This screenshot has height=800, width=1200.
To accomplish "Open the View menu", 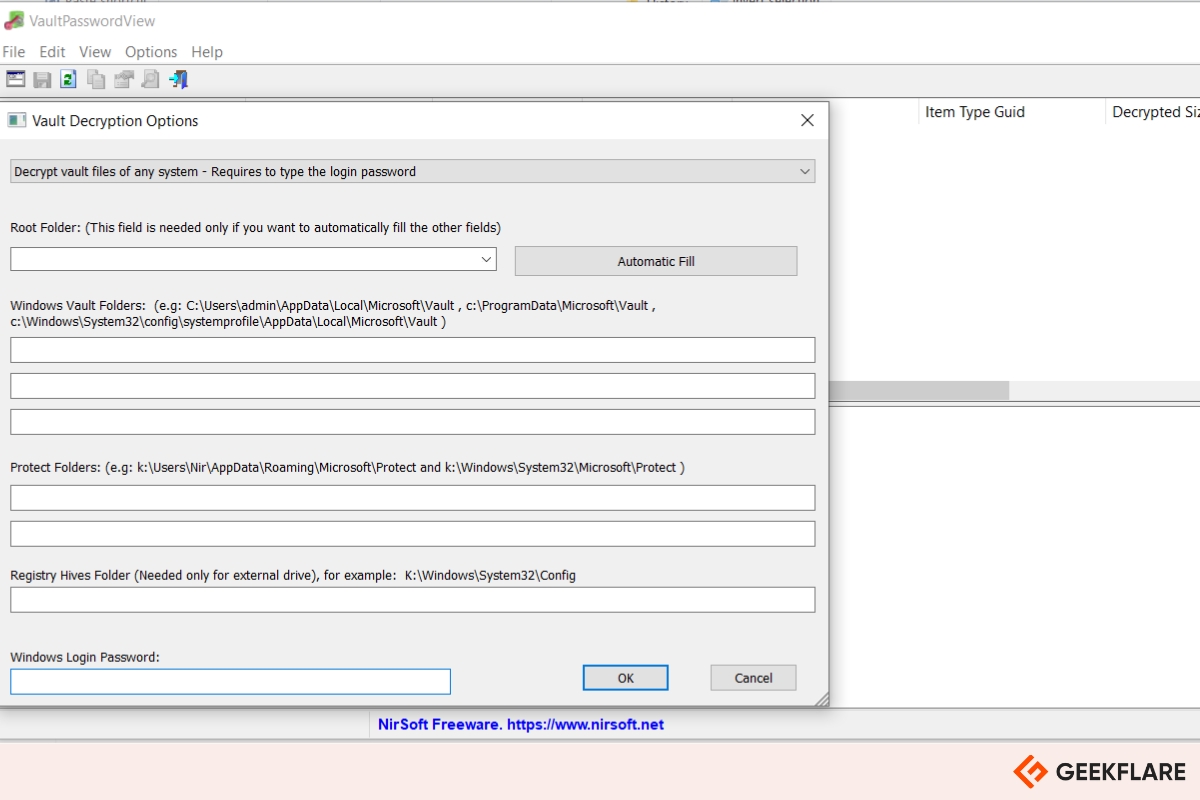I will click(95, 52).
